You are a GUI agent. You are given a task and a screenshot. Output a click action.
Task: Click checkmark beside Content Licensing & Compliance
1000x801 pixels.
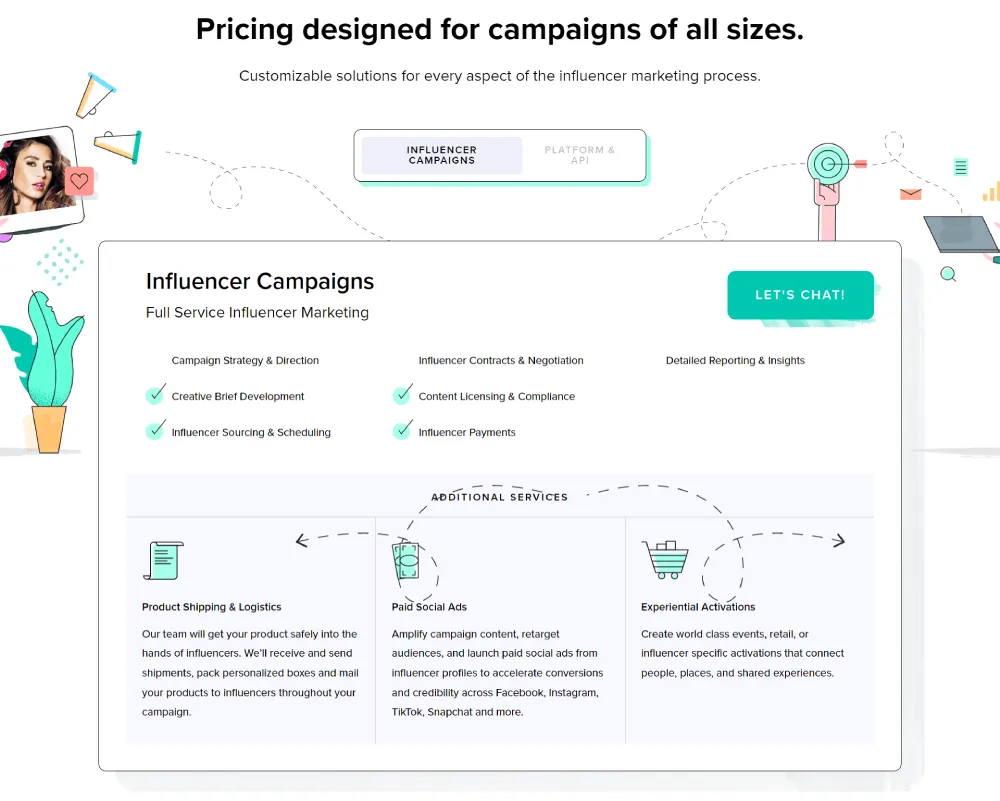click(x=402, y=395)
